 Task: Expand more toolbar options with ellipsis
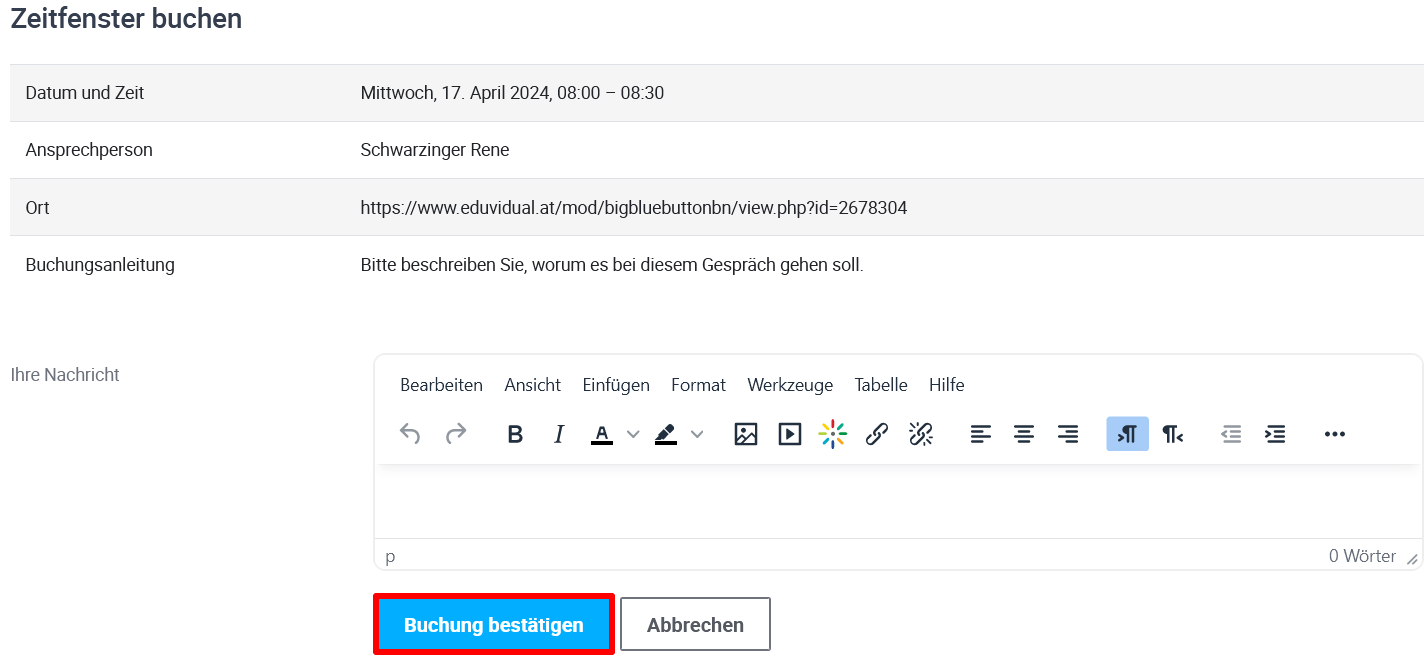pyautogui.click(x=1334, y=434)
